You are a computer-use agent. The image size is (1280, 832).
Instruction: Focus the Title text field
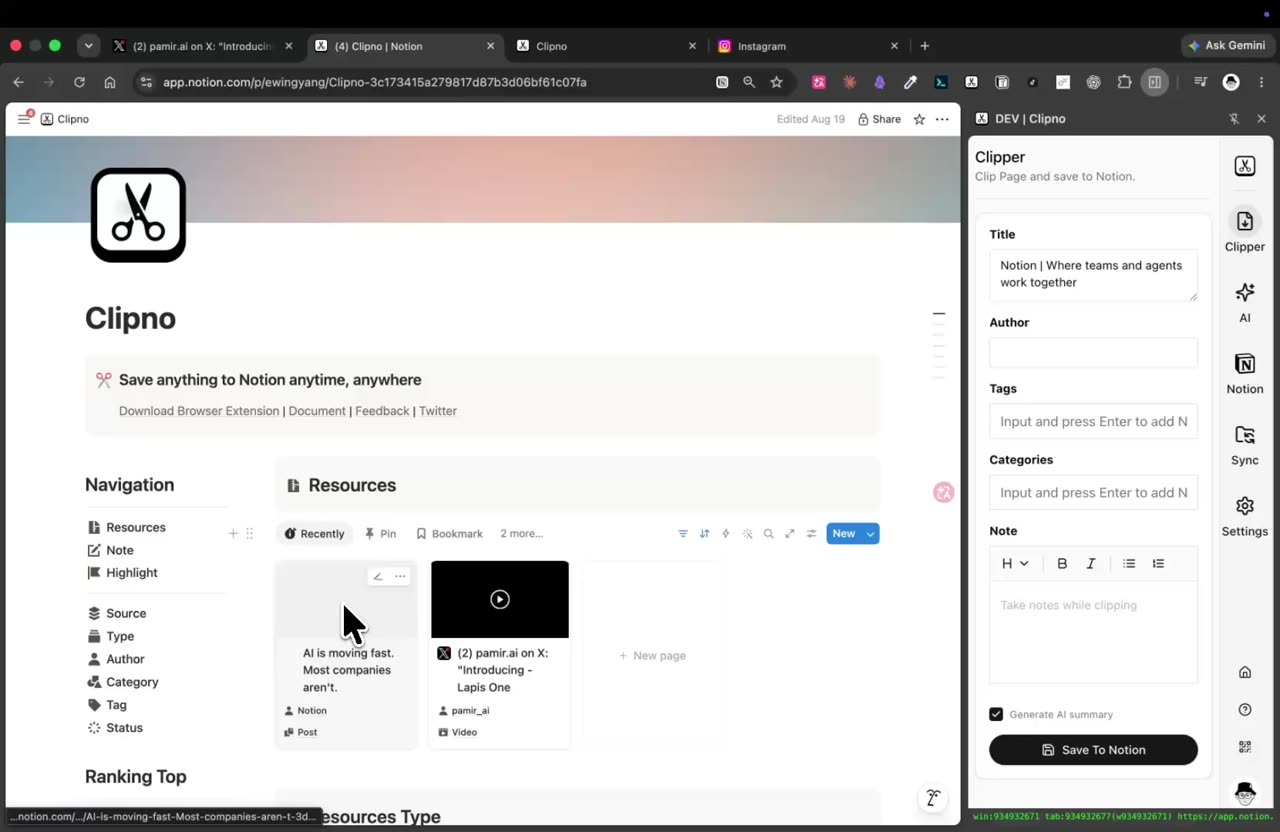(1093, 275)
